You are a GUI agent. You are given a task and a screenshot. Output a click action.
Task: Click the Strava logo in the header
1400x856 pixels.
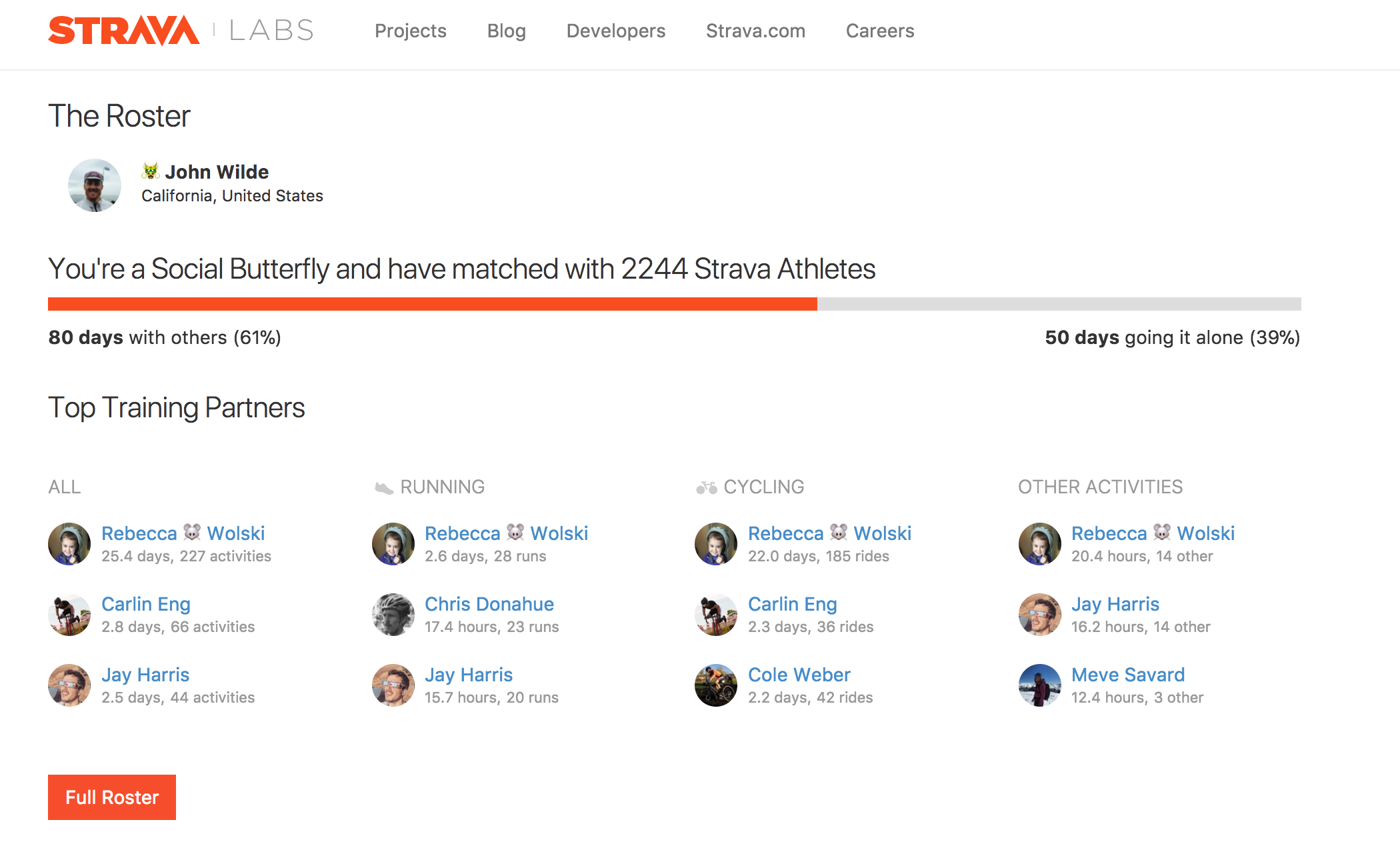pos(123,30)
